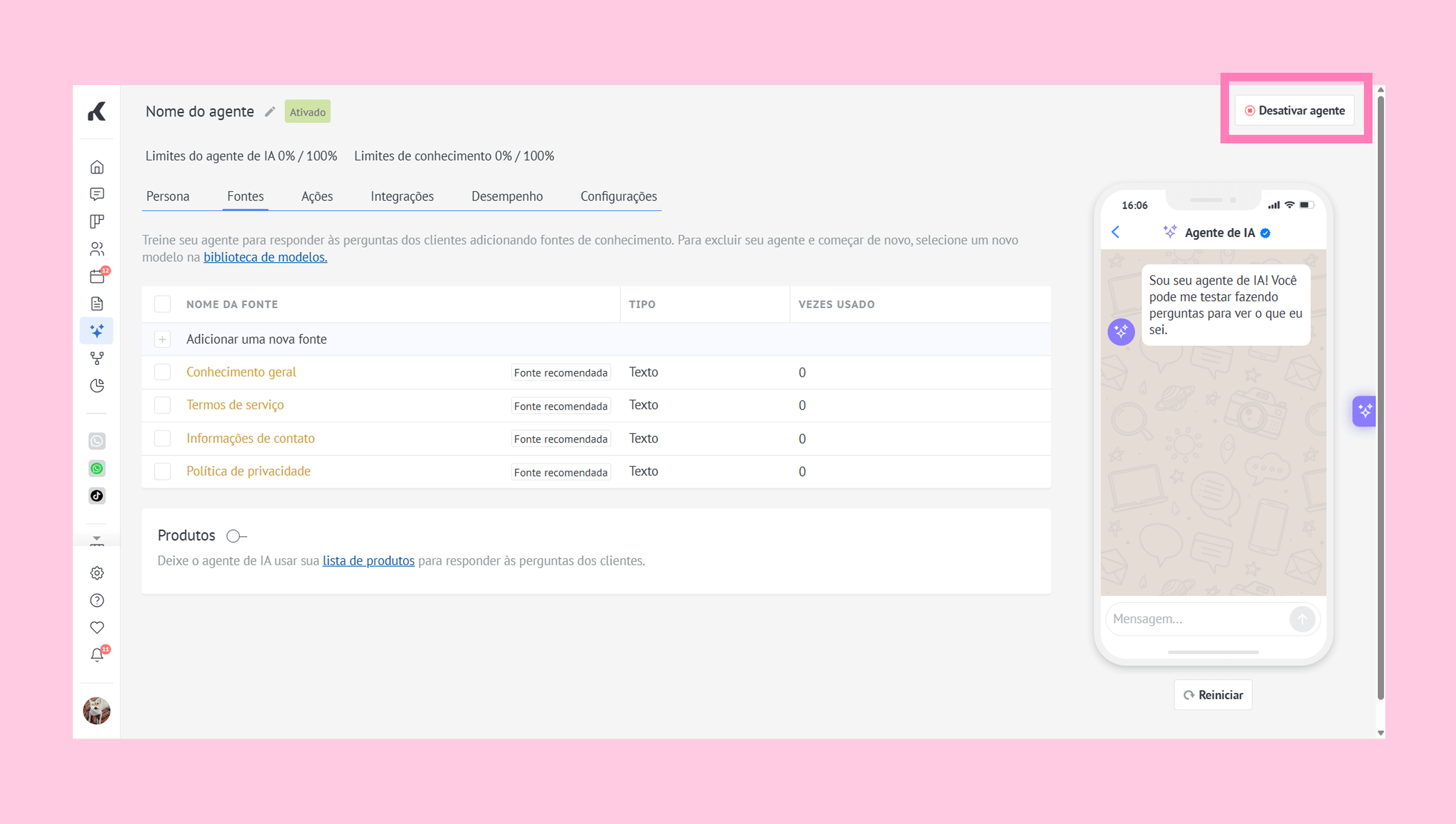Click the pencil to edit agent name
The width and height of the screenshot is (1456, 824).
click(270, 111)
